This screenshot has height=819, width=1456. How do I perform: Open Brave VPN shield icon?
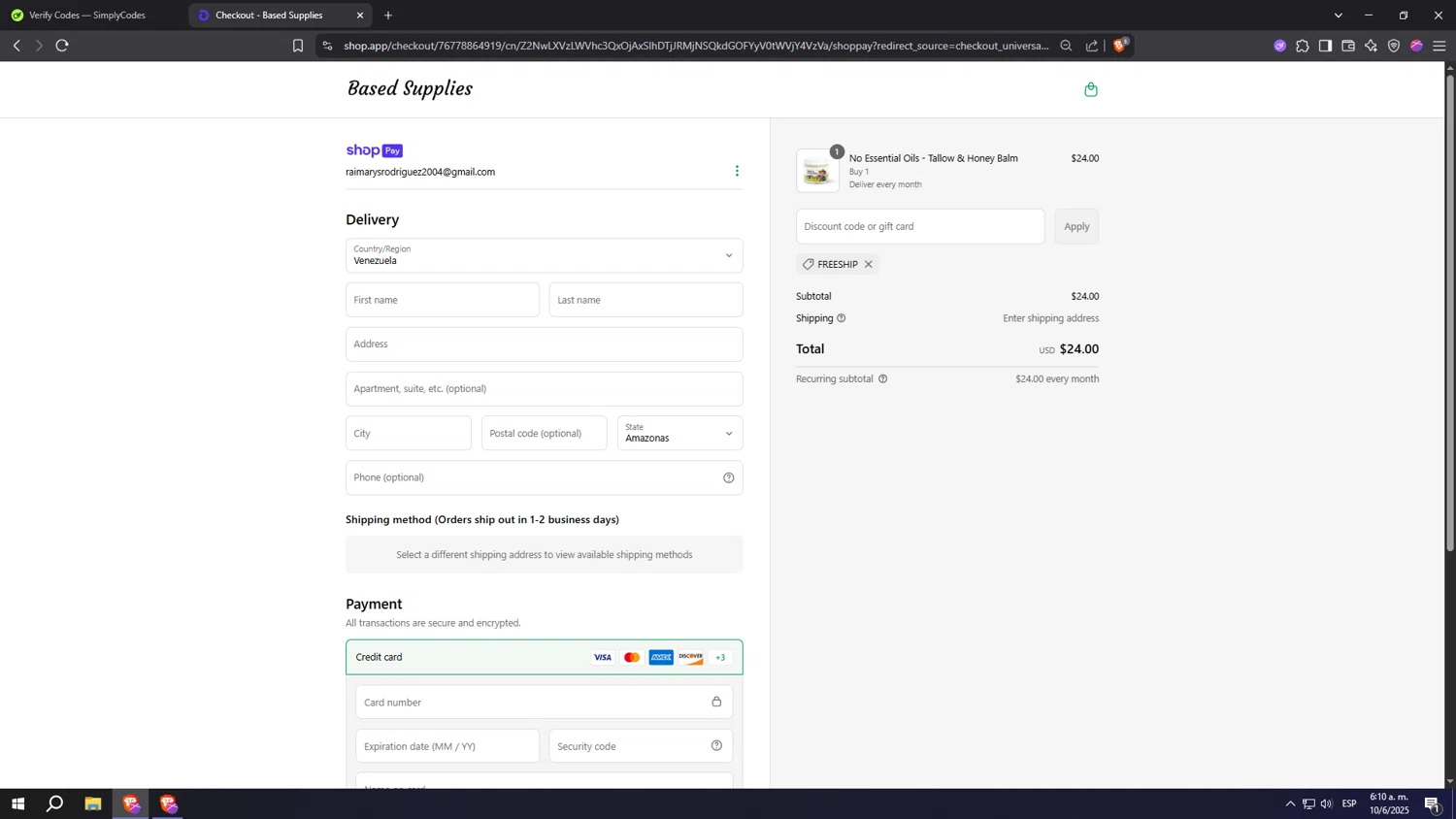(x=1394, y=46)
